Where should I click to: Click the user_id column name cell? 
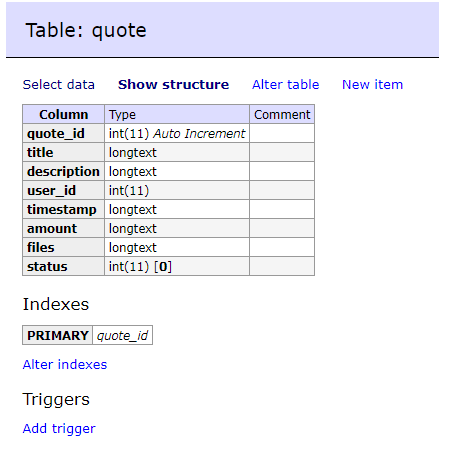(63, 191)
